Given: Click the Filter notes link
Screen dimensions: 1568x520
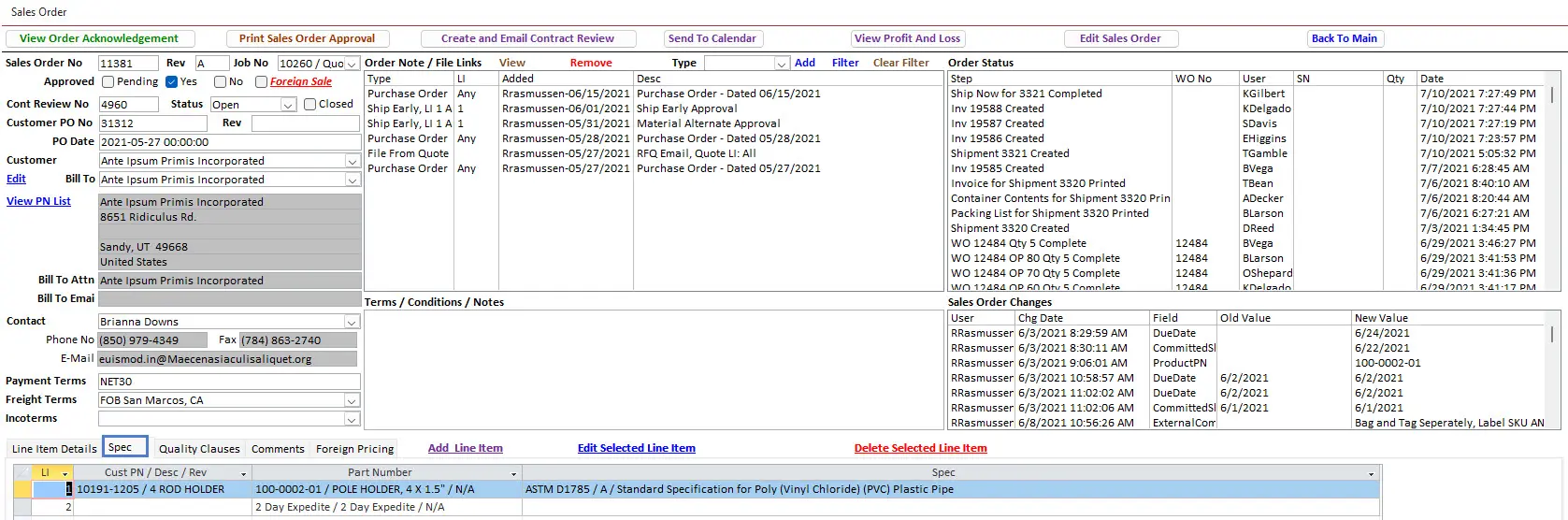Looking at the screenshot, I should [x=845, y=63].
